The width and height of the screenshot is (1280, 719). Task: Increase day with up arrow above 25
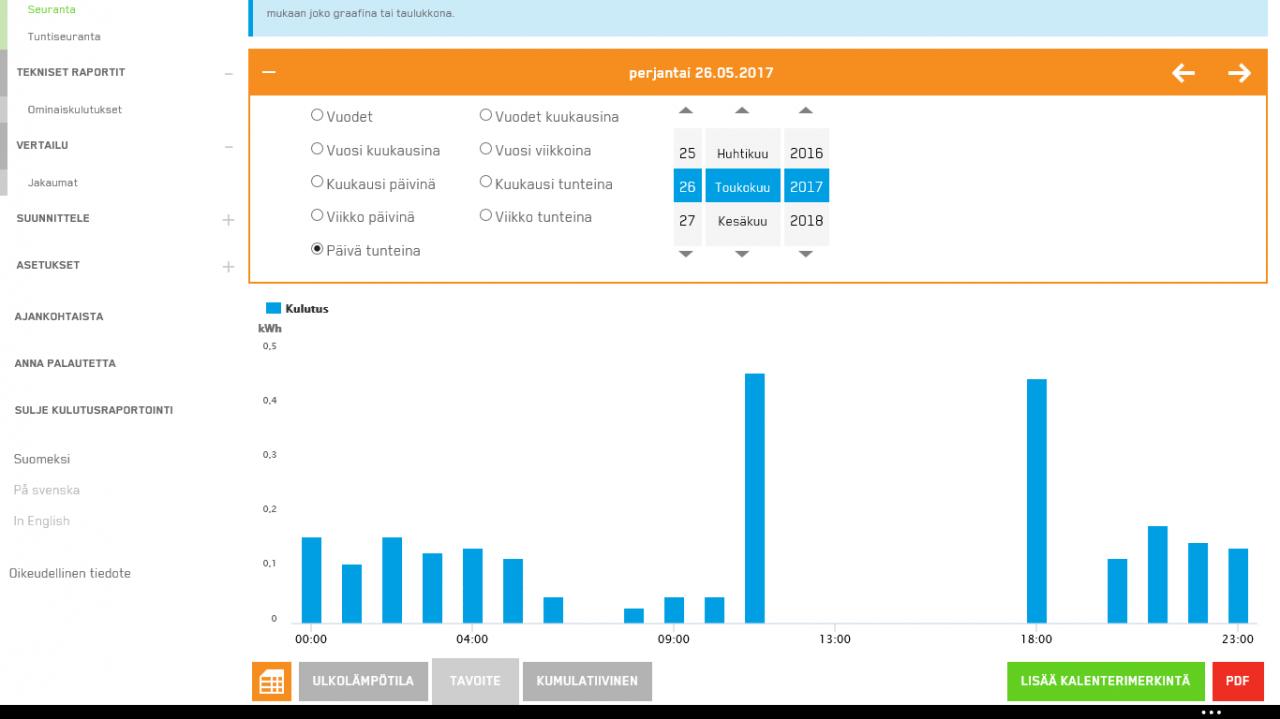coord(686,111)
